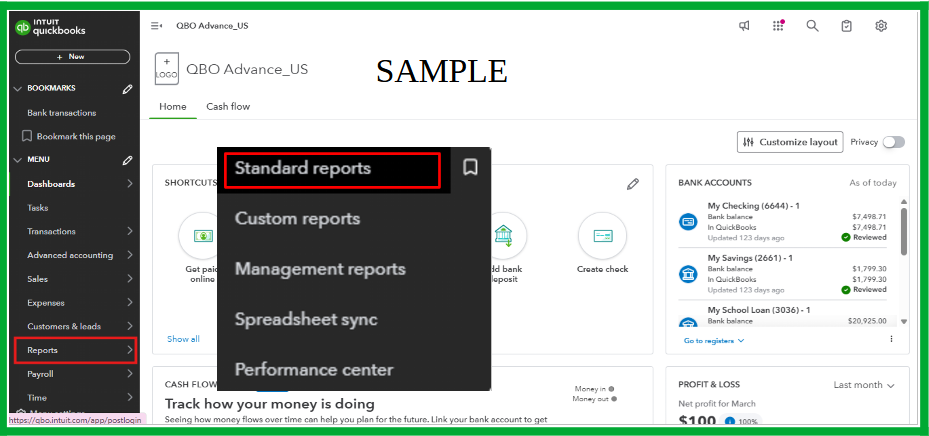The image size is (929, 436).
Task: Click the Customize layout button
Action: coord(790,142)
